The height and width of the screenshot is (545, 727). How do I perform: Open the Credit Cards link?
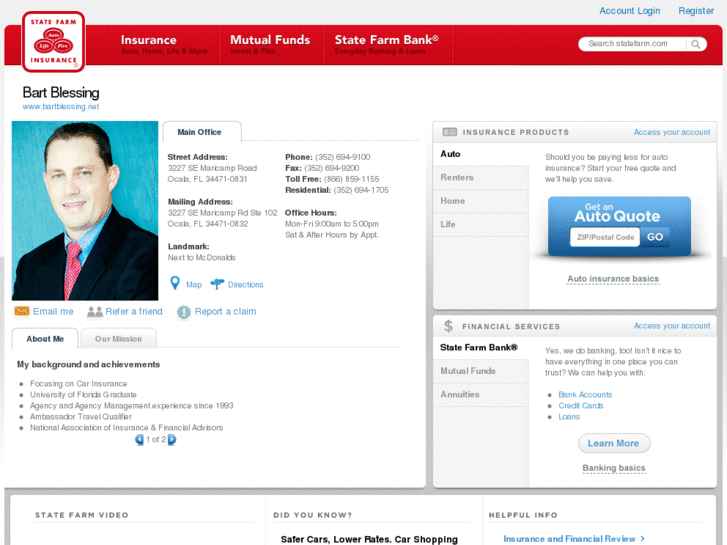pyautogui.click(x=580, y=406)
